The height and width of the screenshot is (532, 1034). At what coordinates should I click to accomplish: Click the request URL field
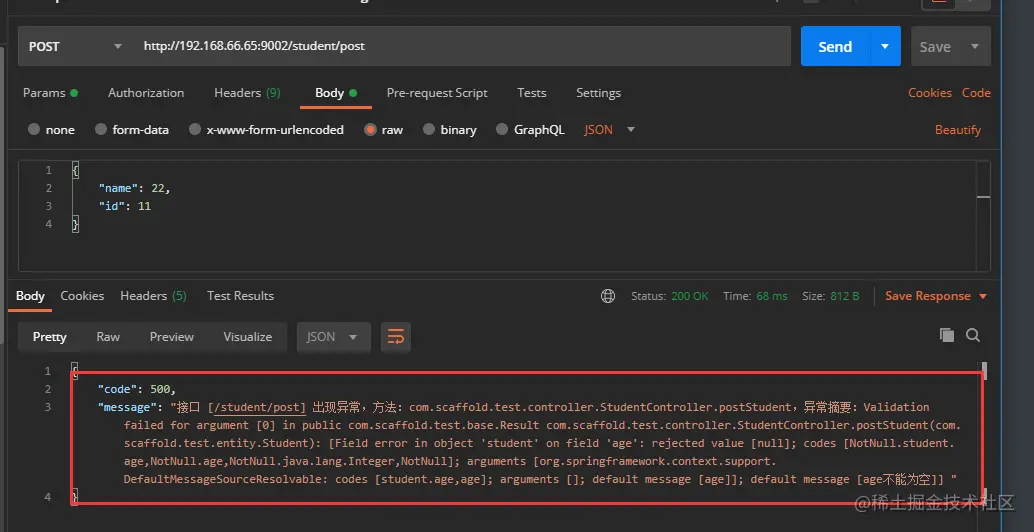coord(462,46)
